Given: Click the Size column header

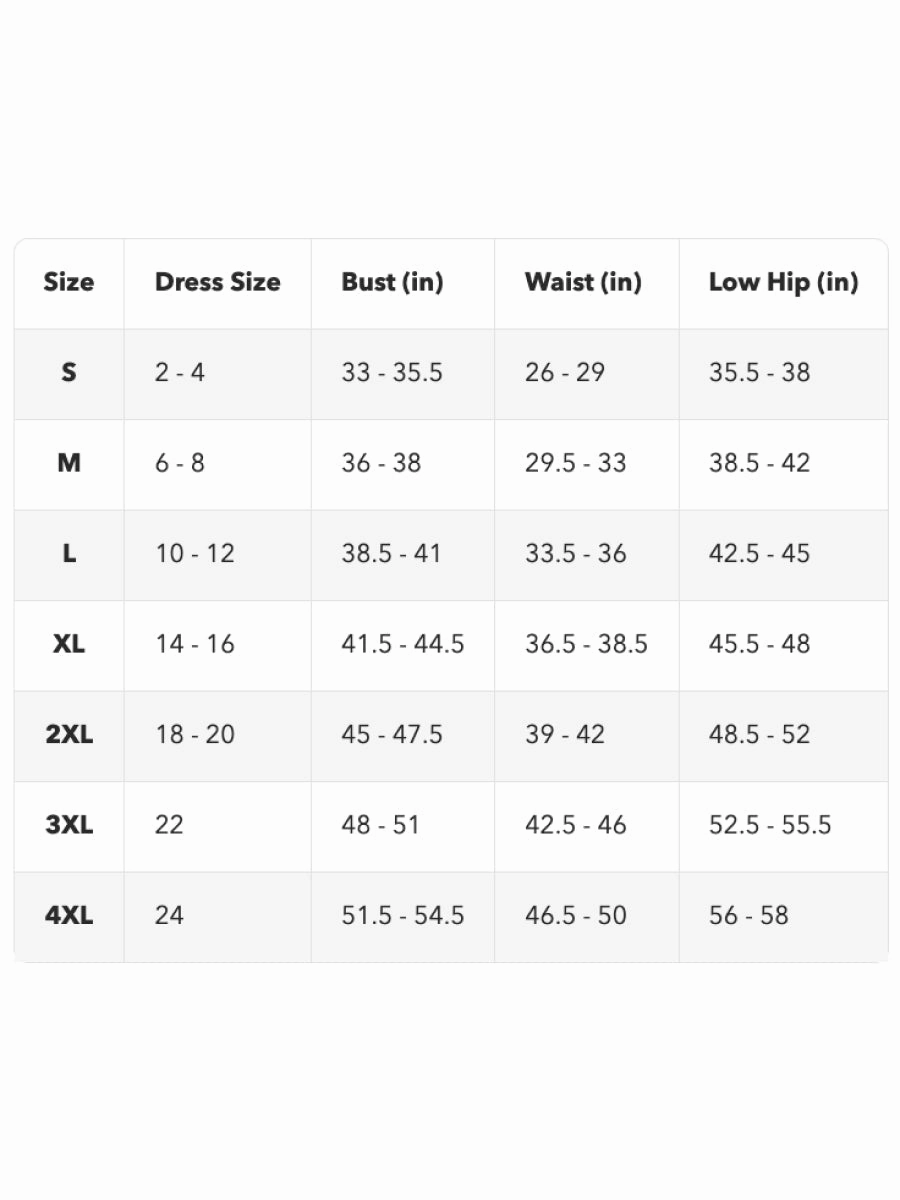Looking at the screenshot, I should point(69,282).
